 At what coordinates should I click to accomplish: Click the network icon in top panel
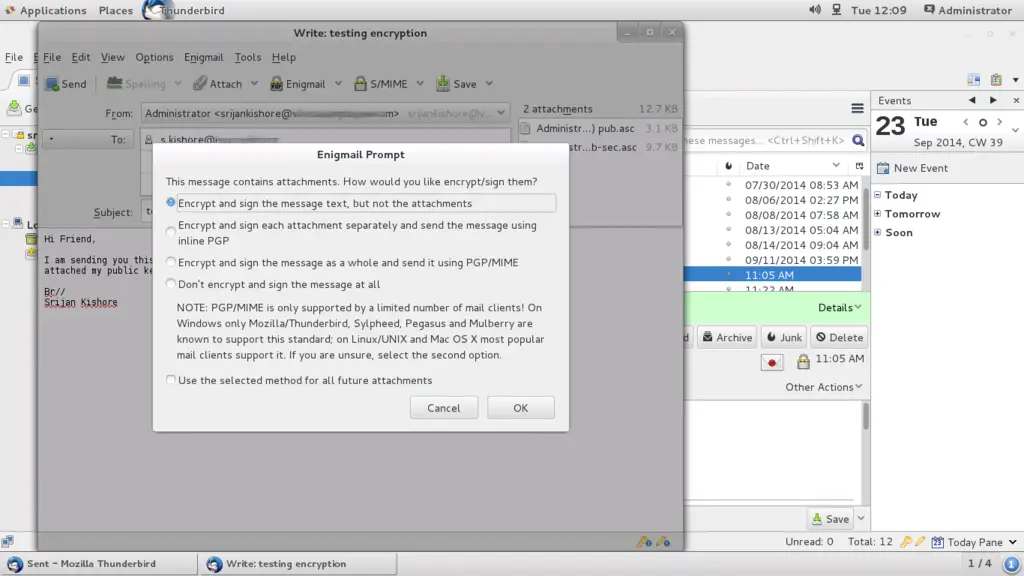click(x=837, y=10)
